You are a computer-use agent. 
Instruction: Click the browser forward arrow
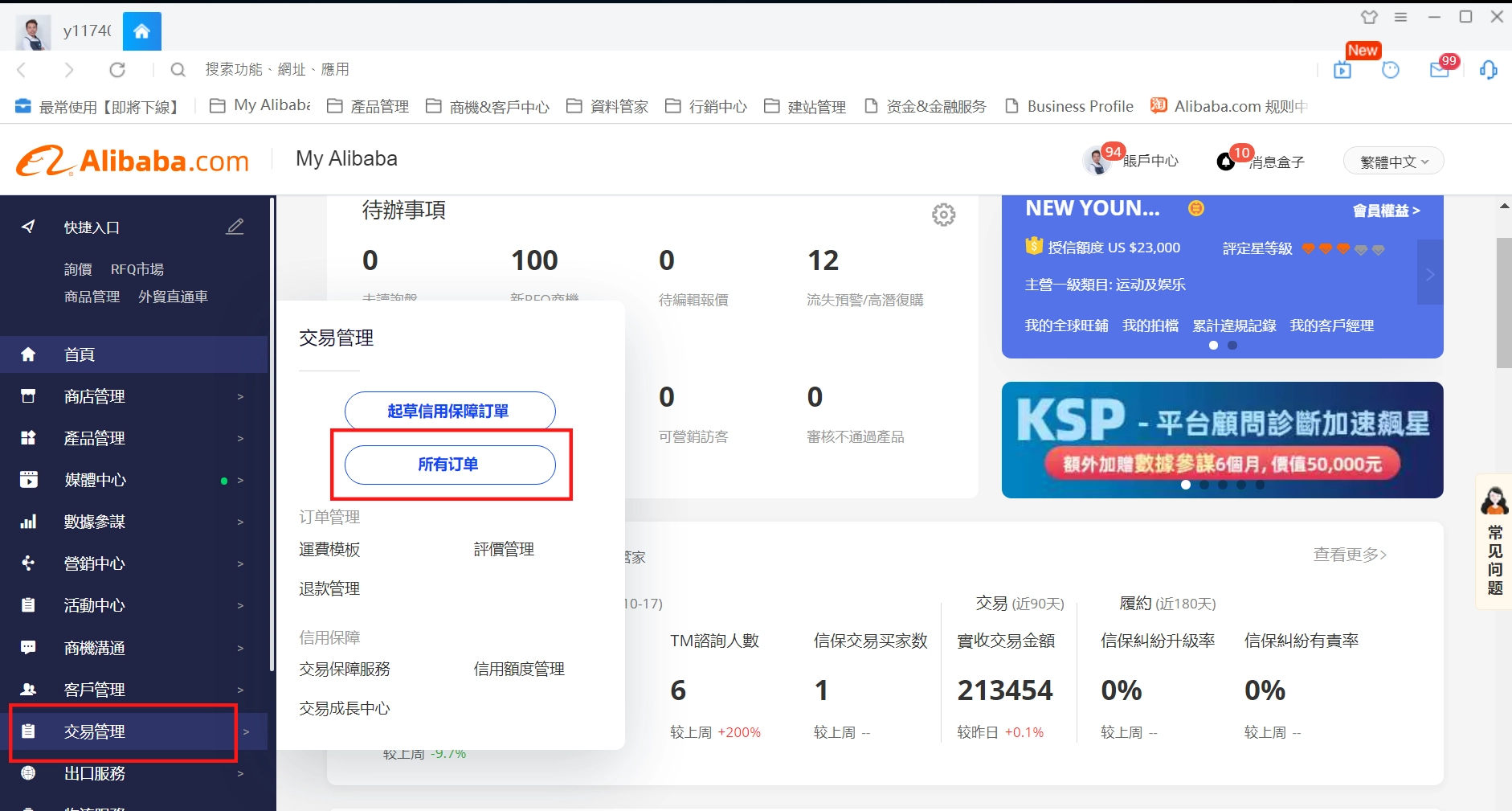tap(69, 70)
